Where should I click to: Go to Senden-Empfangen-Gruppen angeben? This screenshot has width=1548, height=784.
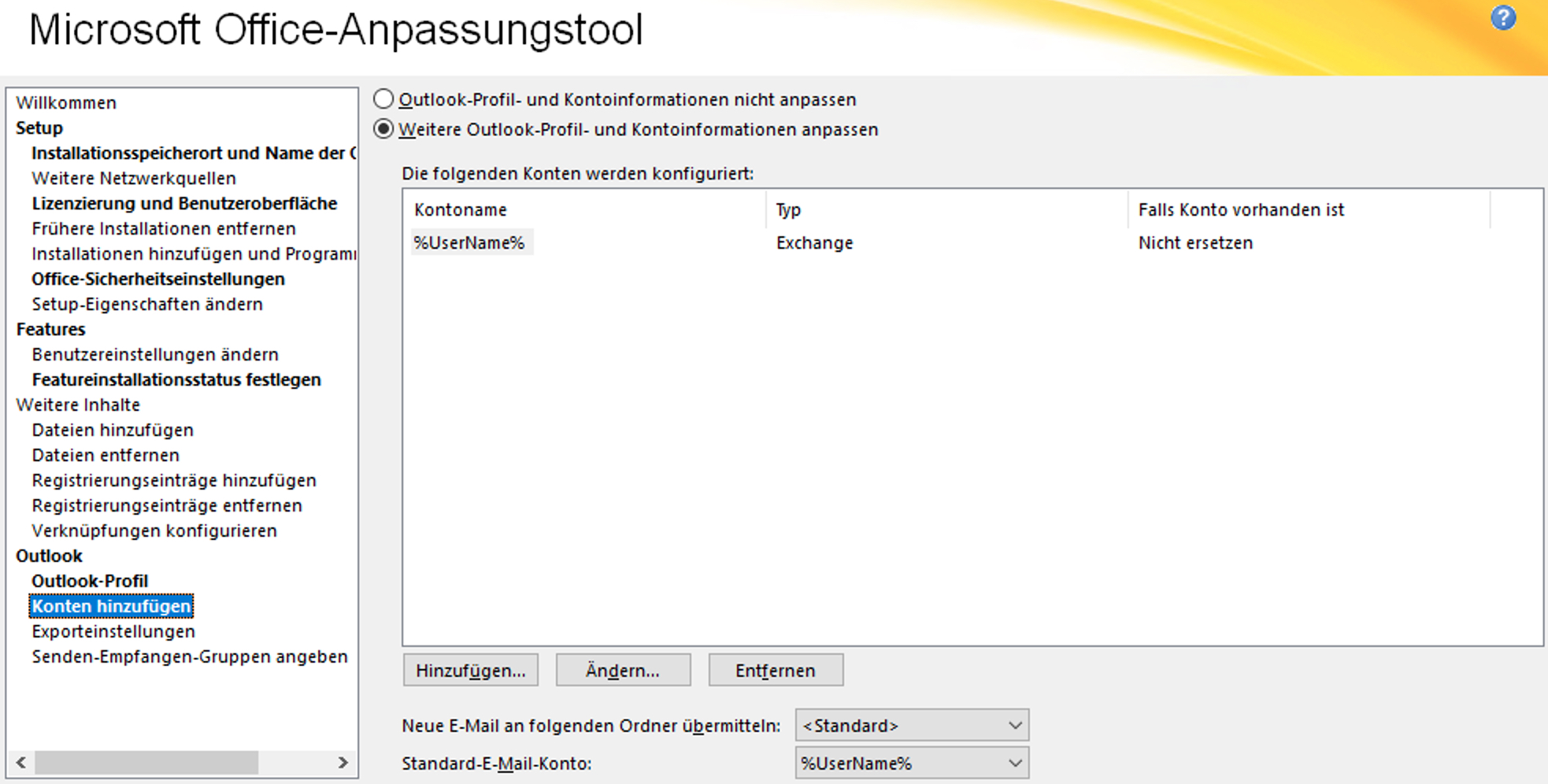pyautogui.click(x=190, y=656)
